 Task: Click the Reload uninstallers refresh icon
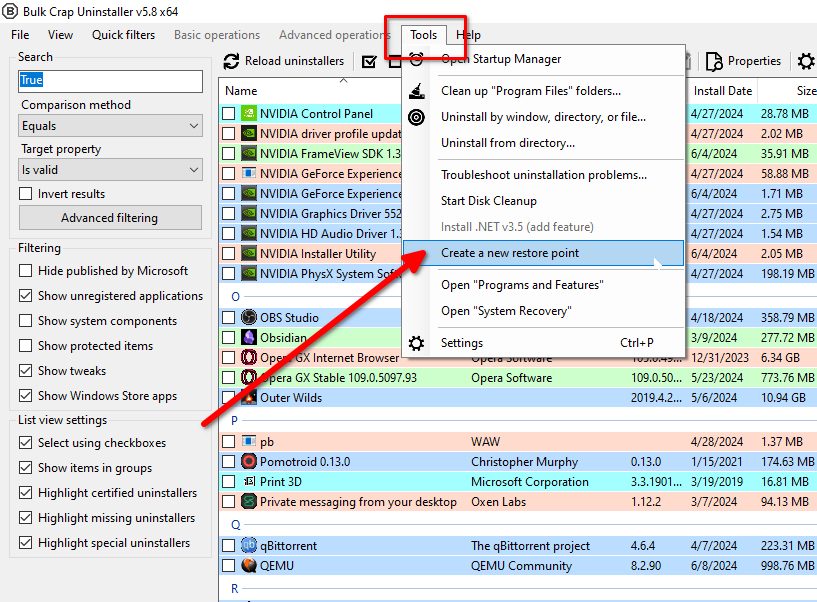click(231, 61)
